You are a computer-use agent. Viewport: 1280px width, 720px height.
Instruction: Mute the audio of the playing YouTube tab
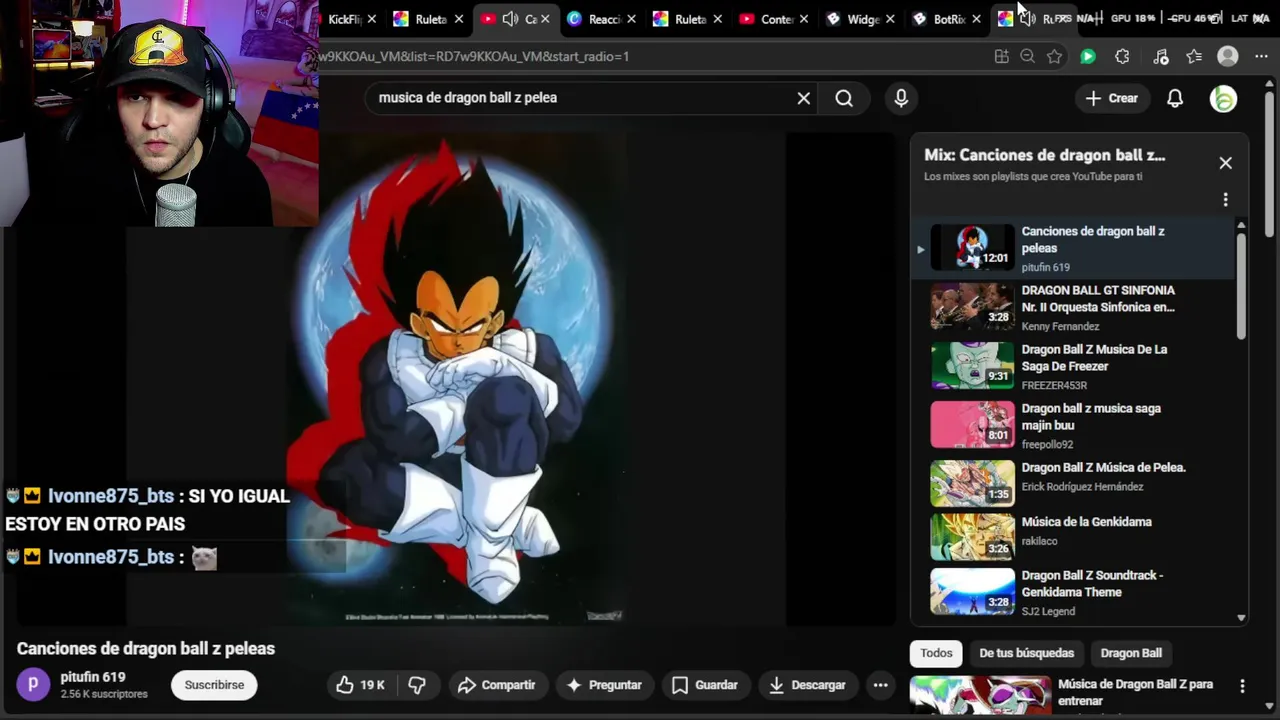pos(510,19)
